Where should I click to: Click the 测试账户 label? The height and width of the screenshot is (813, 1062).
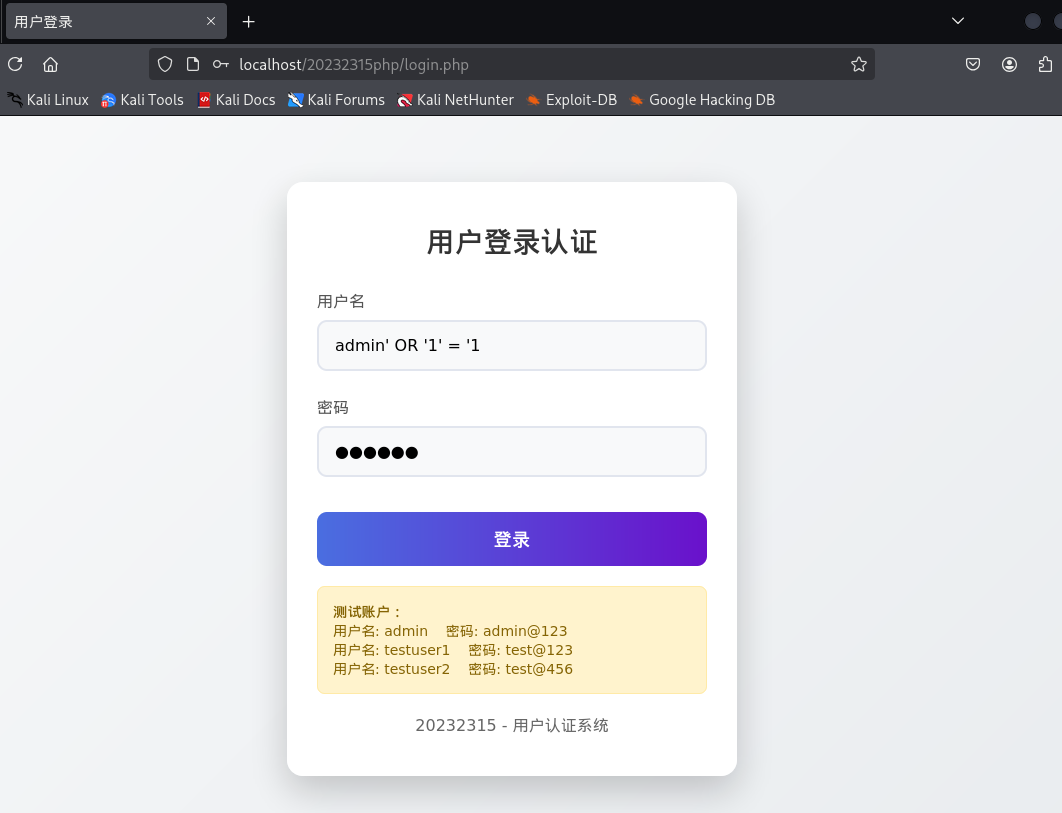pos(367,612)
